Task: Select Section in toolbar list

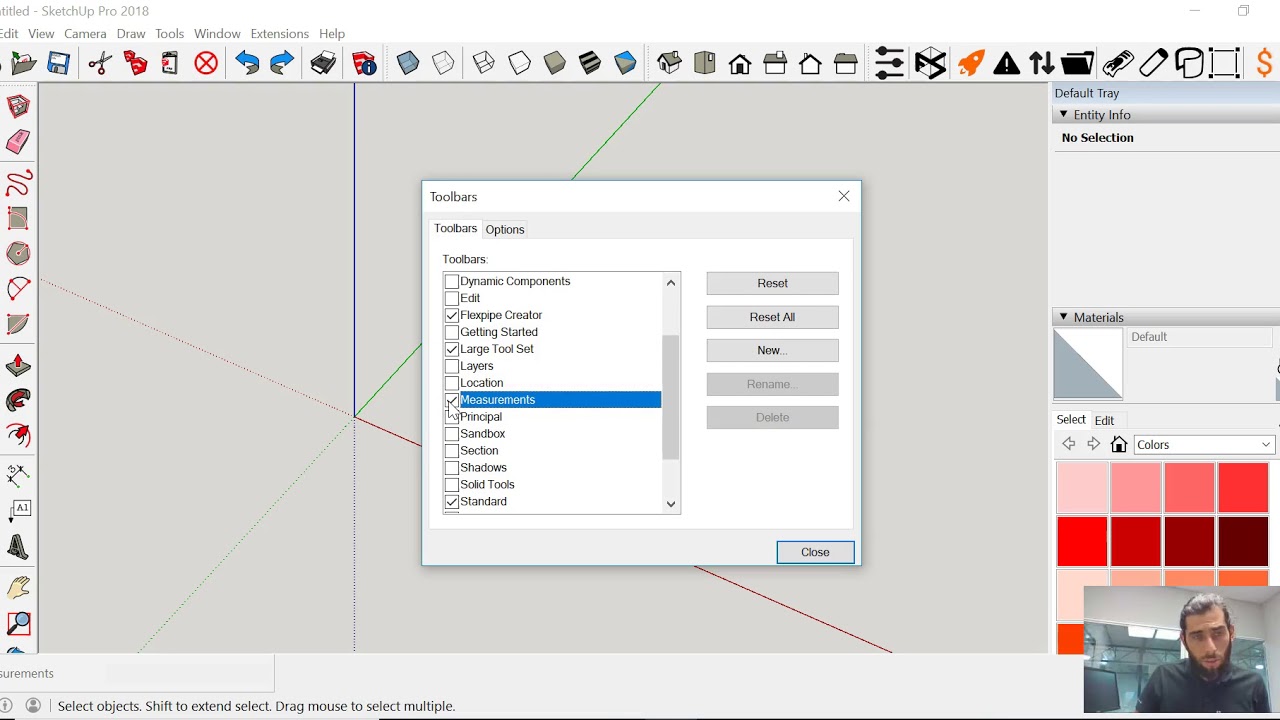Action: point(479,451)
